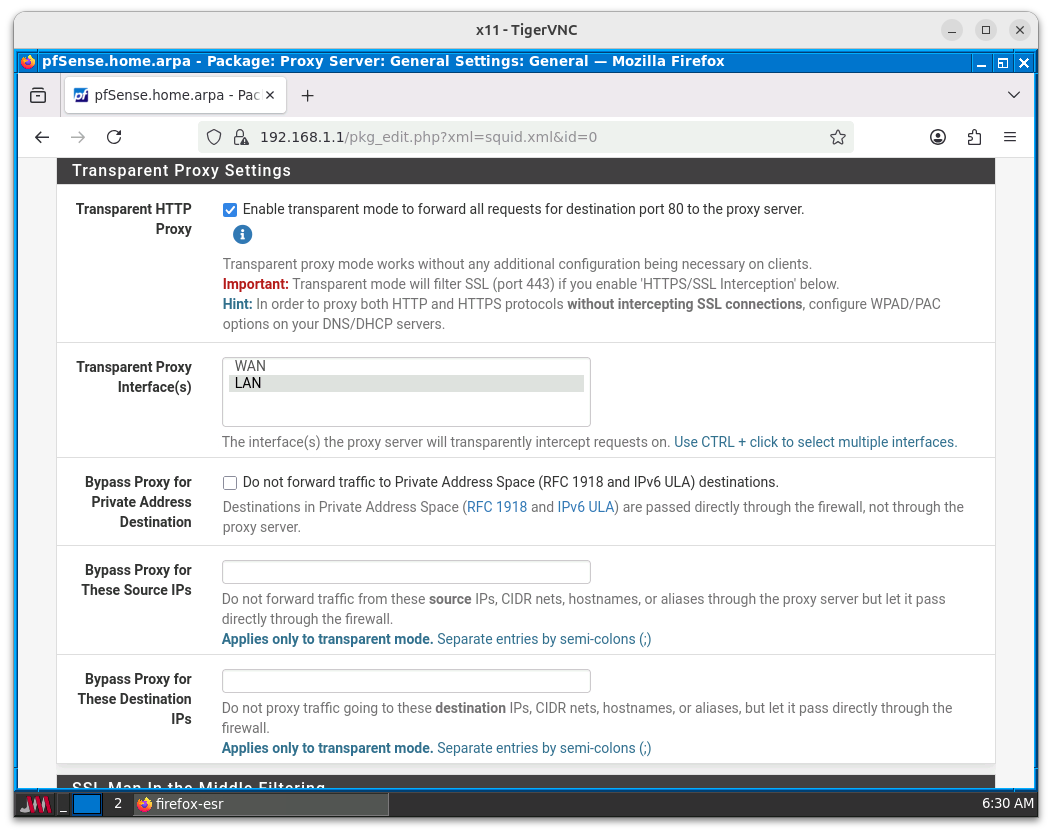Screen dimensions: 1052x834
Task: Open the RFC 1918 link
Action: (x=496, y=507)
